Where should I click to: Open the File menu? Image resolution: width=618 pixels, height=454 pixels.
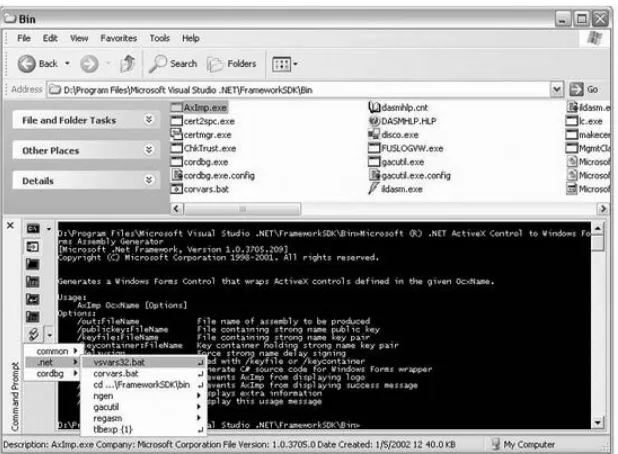click(24, 38)
